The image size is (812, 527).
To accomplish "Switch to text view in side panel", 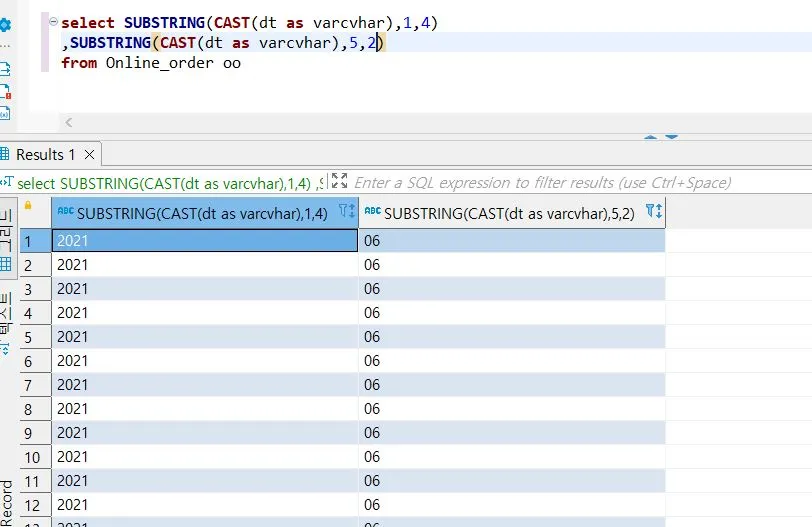I will tap(5, 324).
